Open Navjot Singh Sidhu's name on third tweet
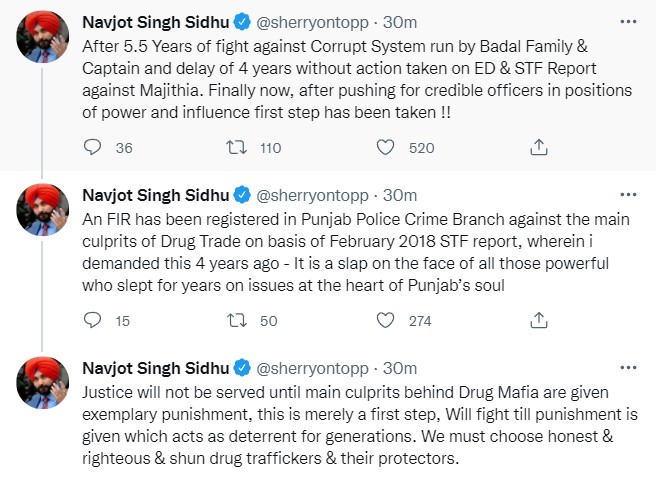The height and width of the screenshot is (481, 656). point(153,366)
